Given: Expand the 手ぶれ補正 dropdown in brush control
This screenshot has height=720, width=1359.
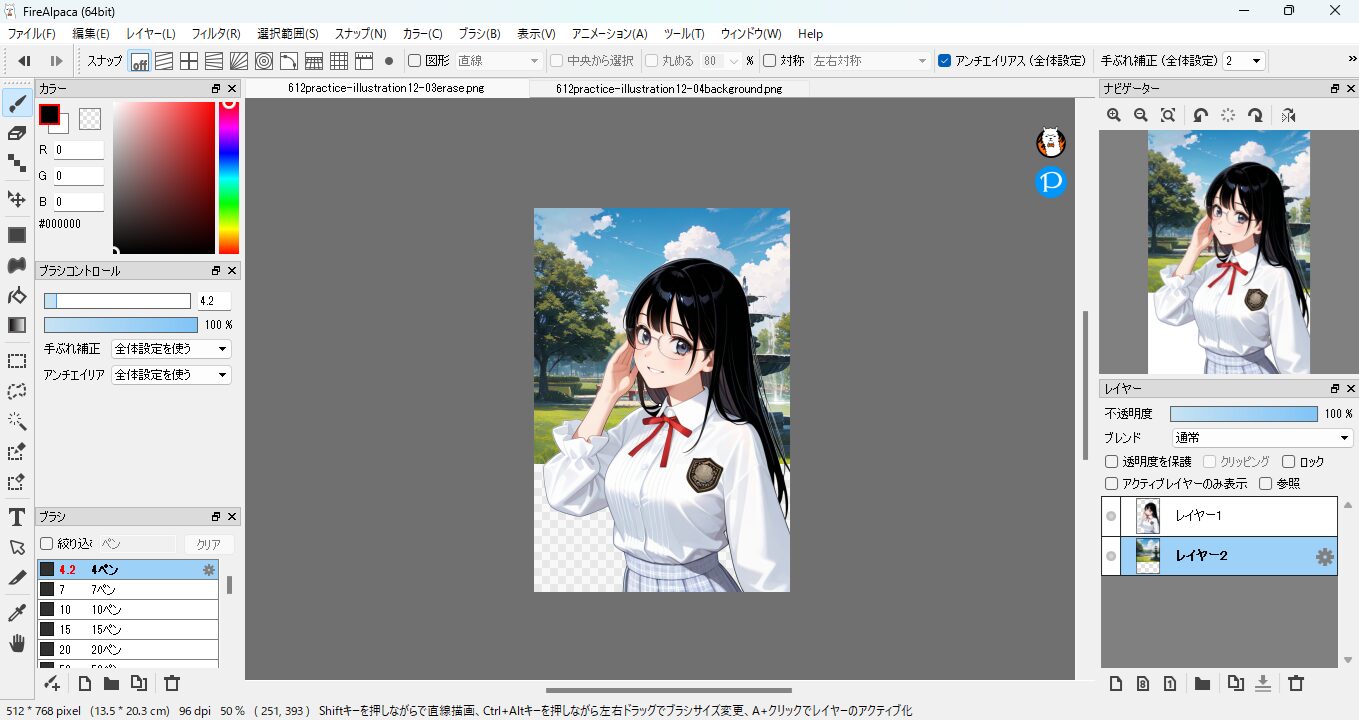Looking at the screenshot, I should click(x=171, y=349).
